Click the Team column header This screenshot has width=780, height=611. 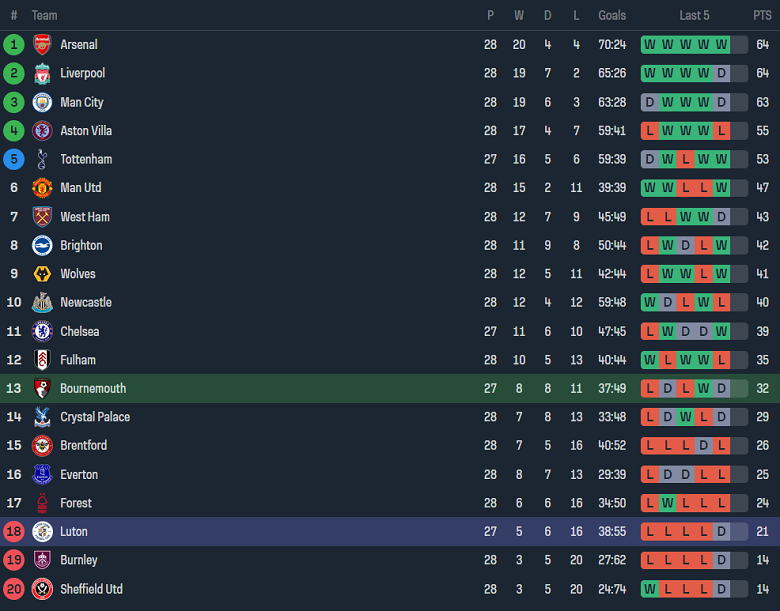[44, 15]
